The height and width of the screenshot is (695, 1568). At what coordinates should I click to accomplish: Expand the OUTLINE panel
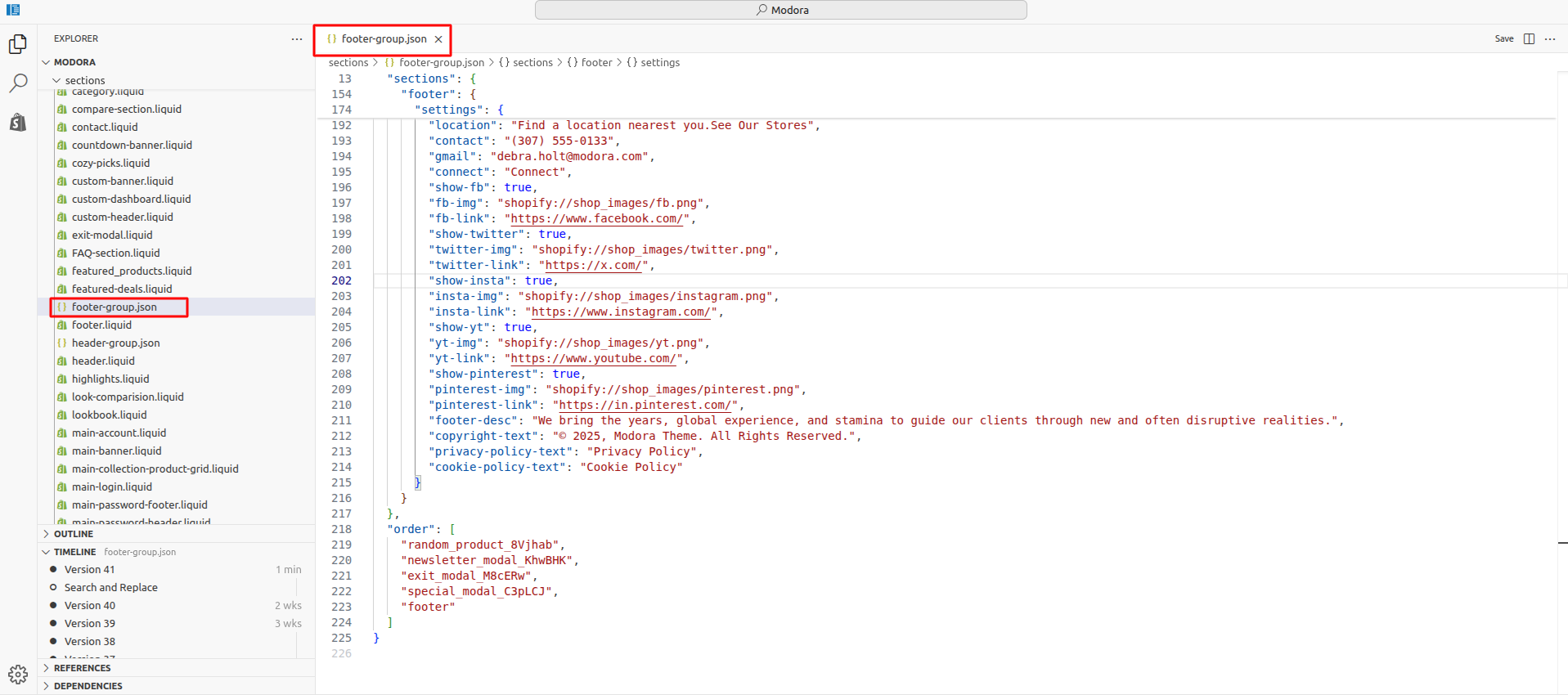(x=177, y=534)
